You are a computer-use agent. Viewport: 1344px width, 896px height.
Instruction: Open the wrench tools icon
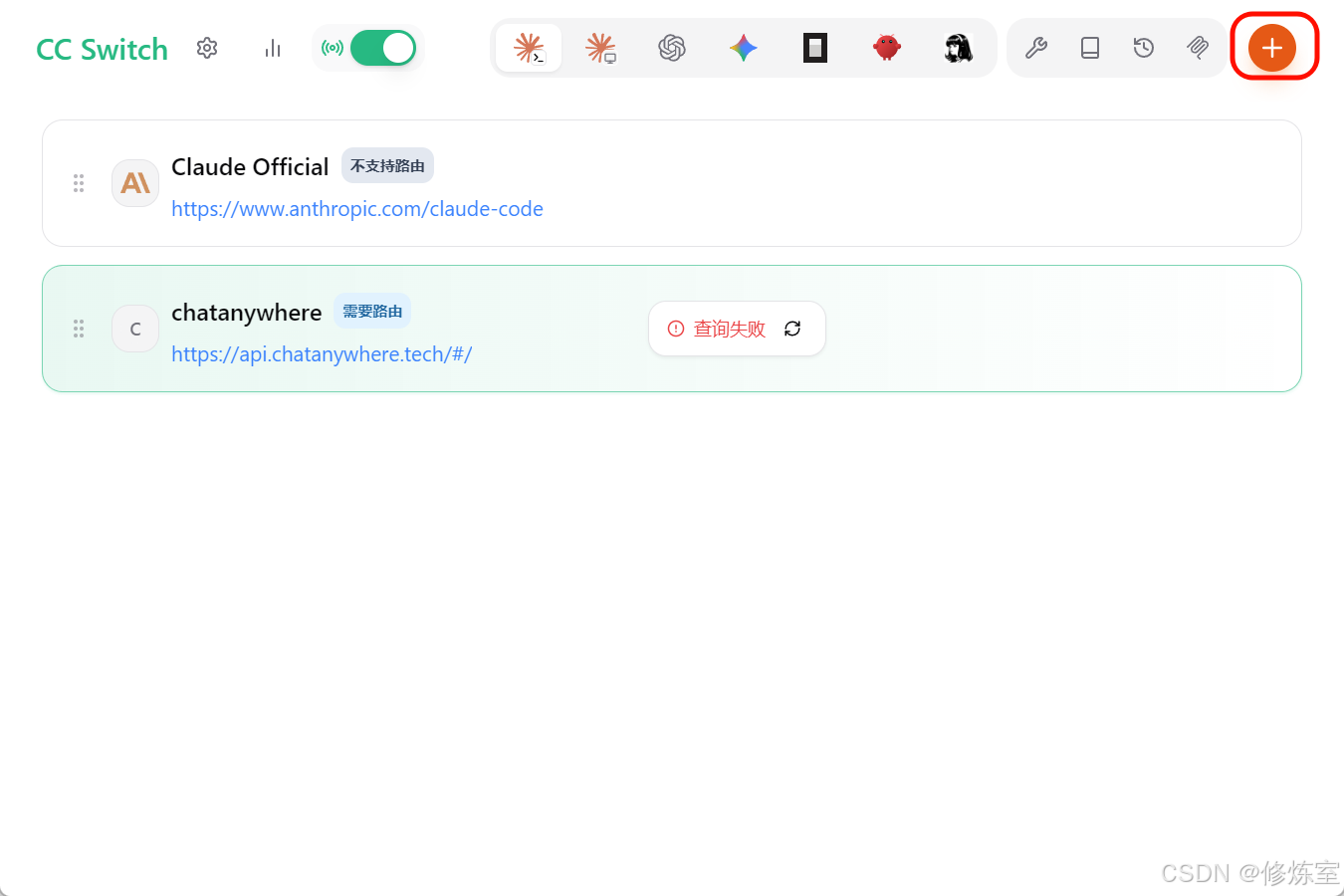(x=1036, y=48)
